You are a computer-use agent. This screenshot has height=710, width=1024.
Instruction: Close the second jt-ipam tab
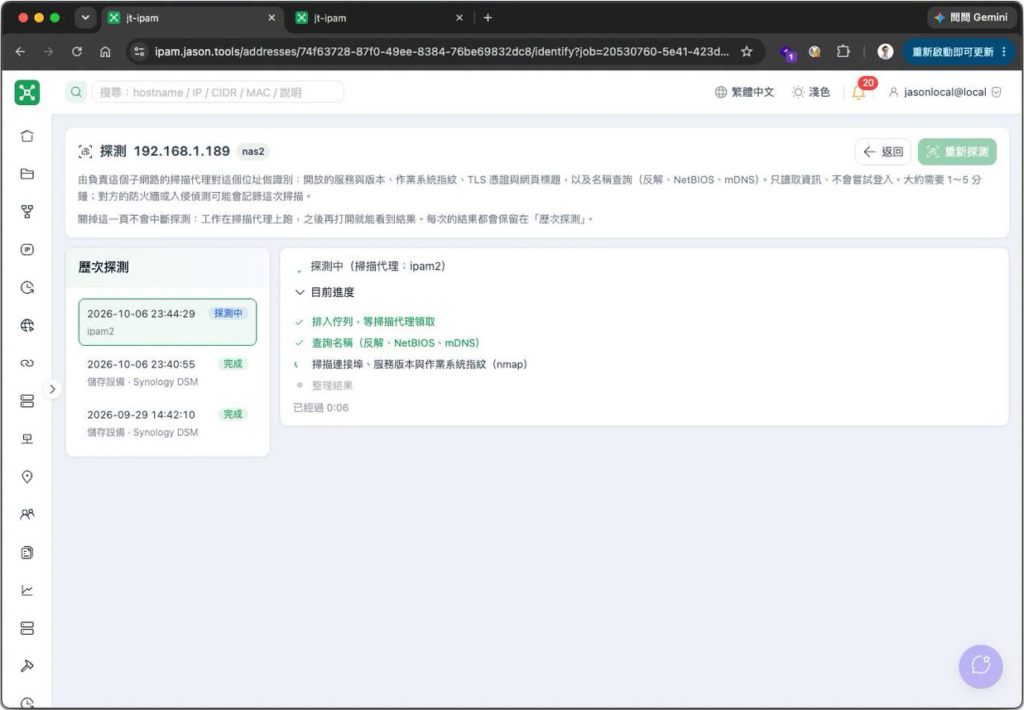459,18
